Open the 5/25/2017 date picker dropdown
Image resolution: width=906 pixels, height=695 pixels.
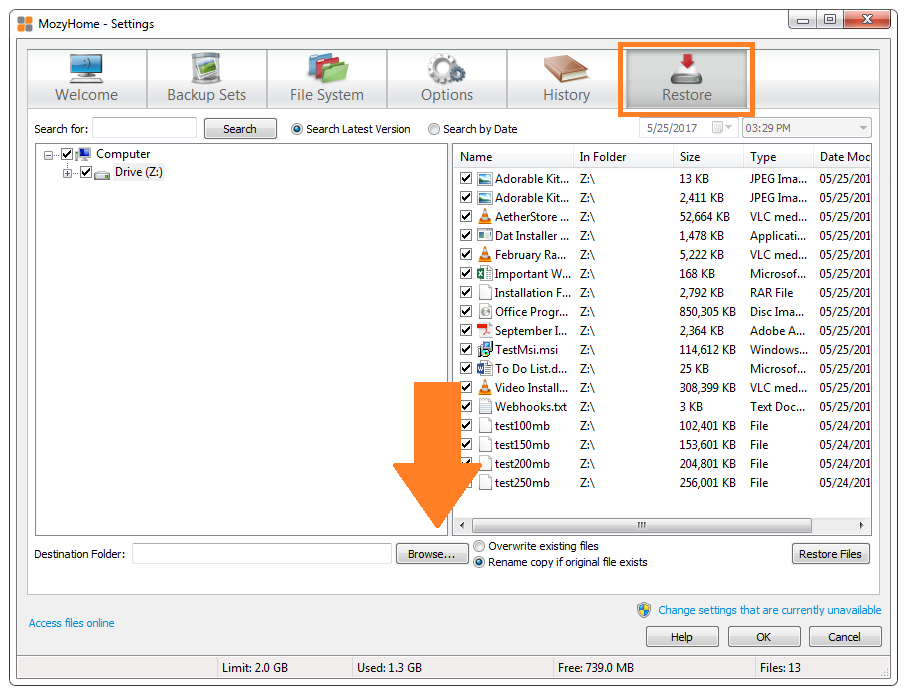click(x=723, y=128)
